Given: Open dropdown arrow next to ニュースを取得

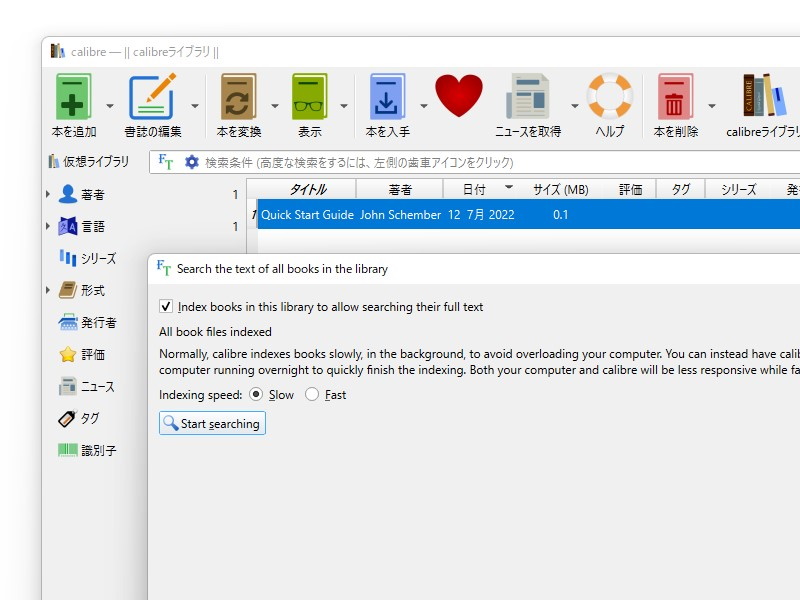Looking at the screenshot, I should coord(574,106).
